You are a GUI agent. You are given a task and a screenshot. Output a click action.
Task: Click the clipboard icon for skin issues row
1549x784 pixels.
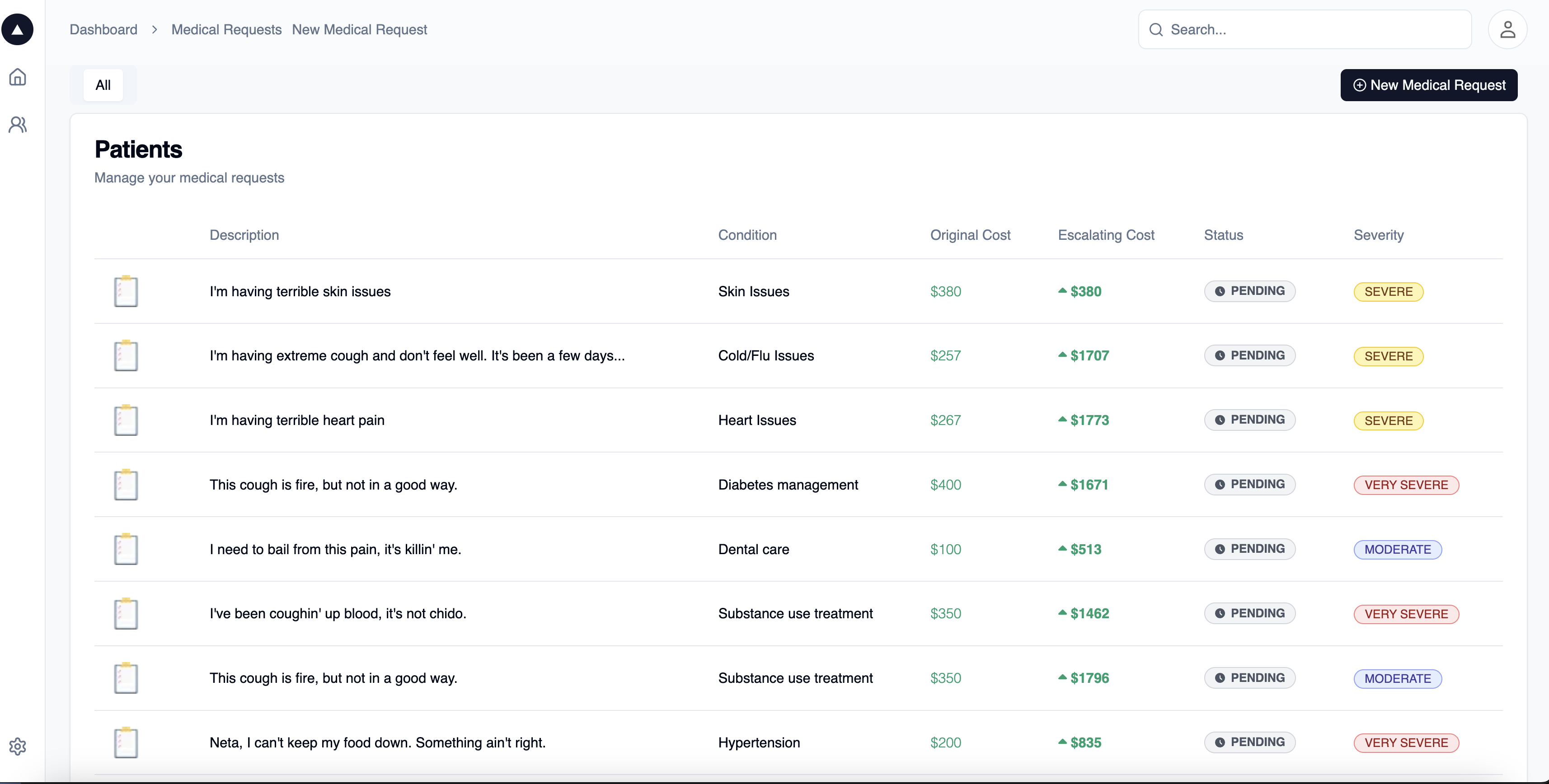pyautogui.click(x=126, y=291)
